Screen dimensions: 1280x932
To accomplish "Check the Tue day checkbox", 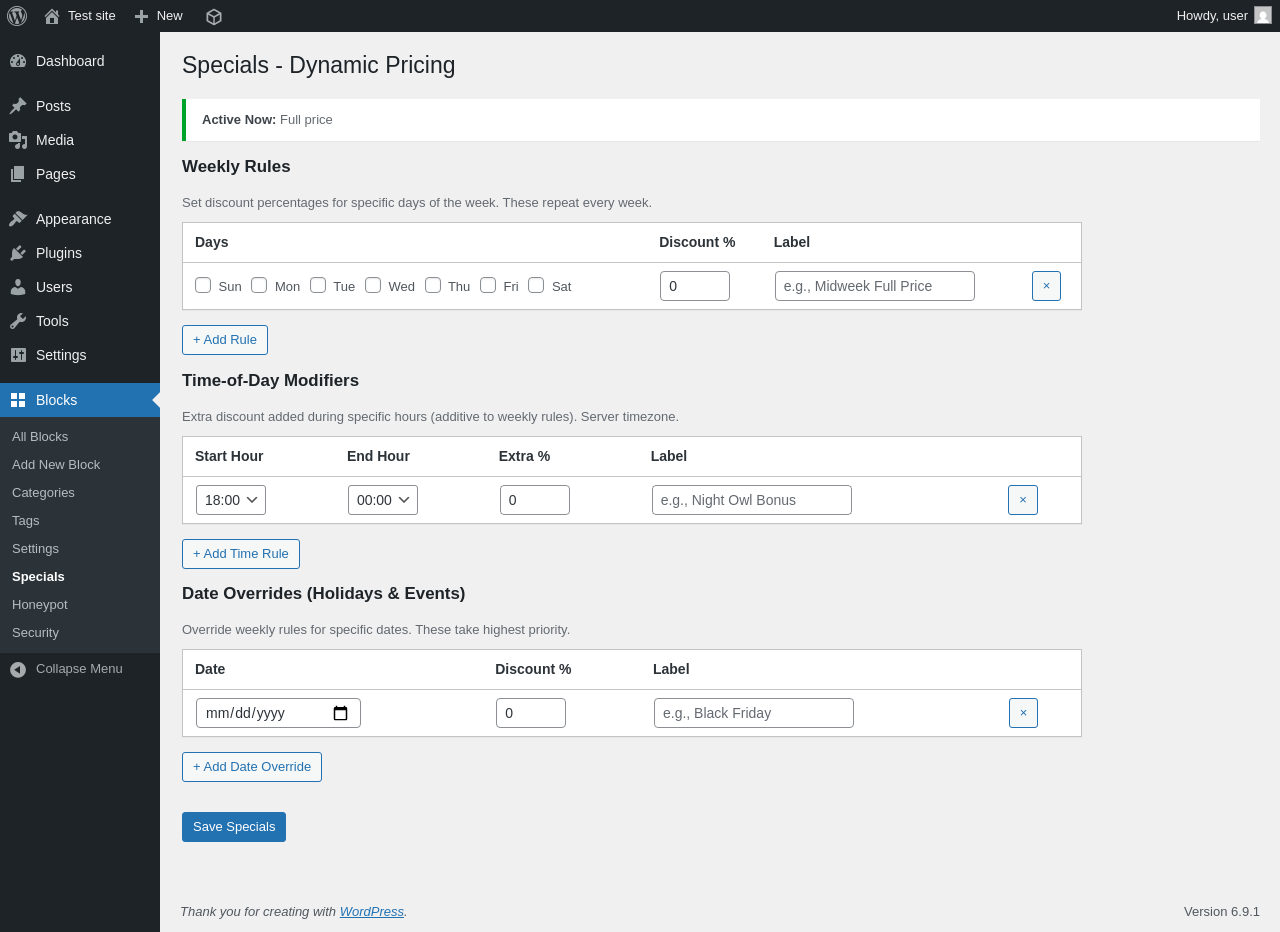I will click(x=318, y=285).
